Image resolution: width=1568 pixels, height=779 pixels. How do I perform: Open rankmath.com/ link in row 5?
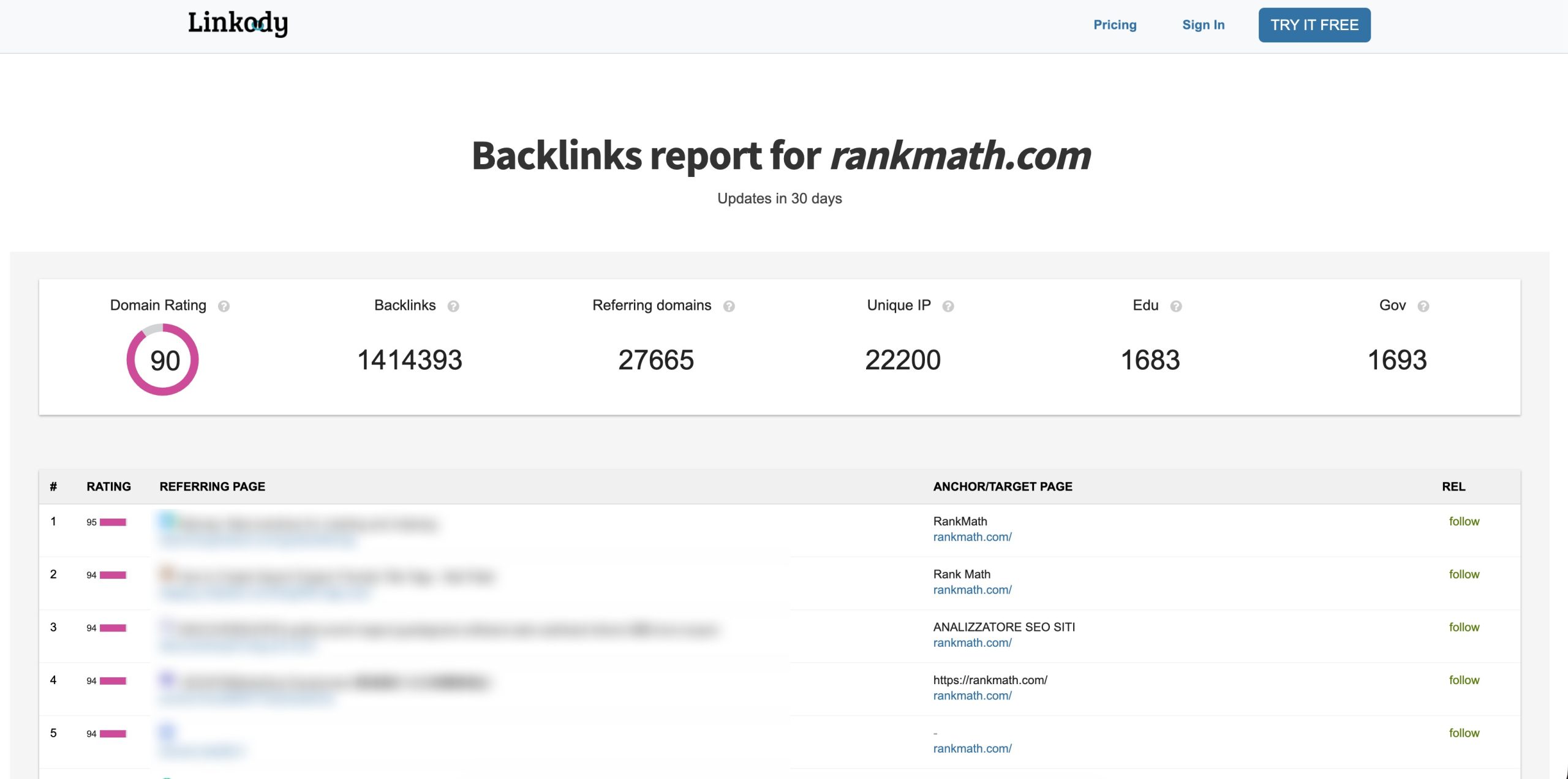coord(972,748)
